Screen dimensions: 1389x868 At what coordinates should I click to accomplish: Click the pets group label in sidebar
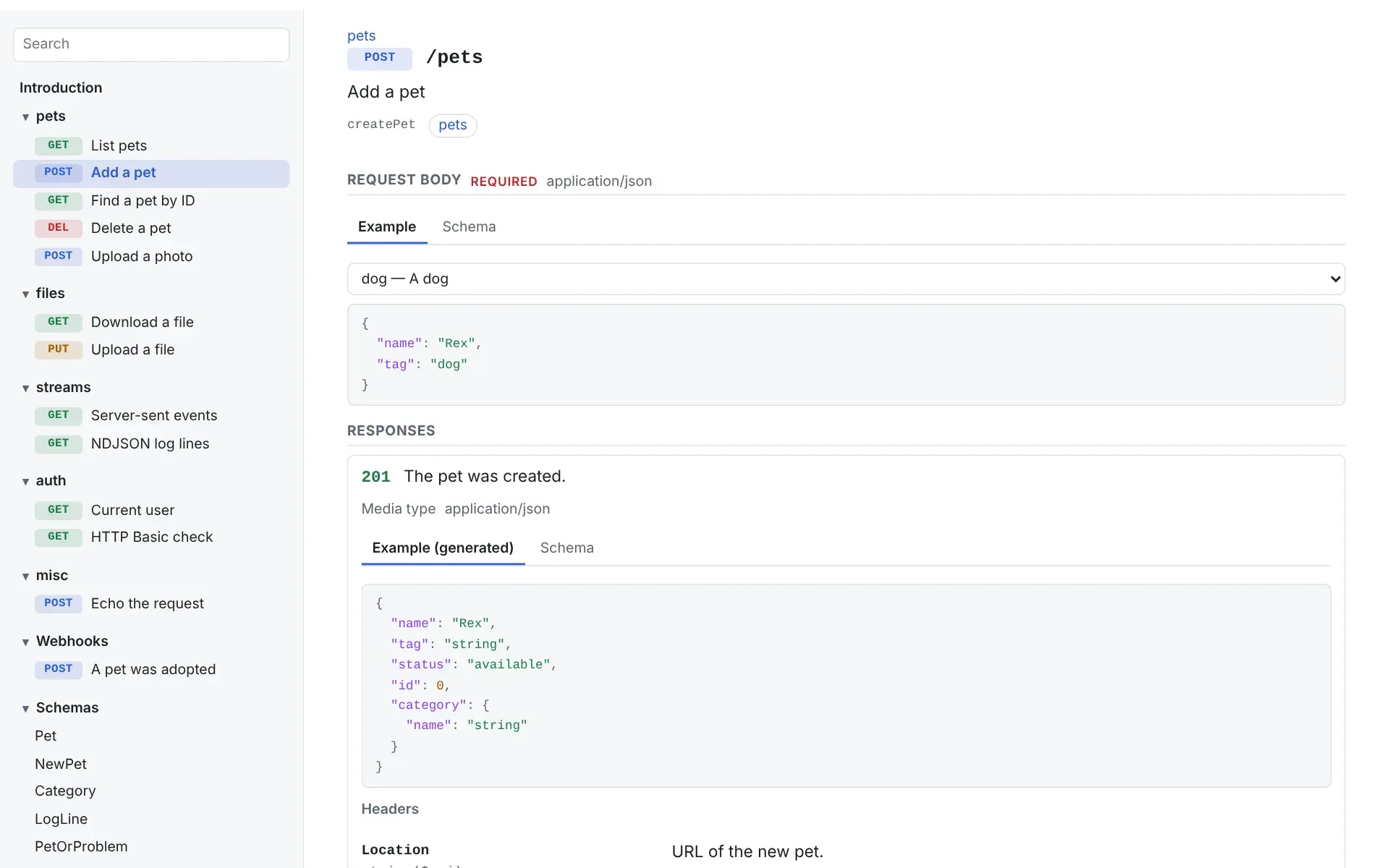(51, 116)
